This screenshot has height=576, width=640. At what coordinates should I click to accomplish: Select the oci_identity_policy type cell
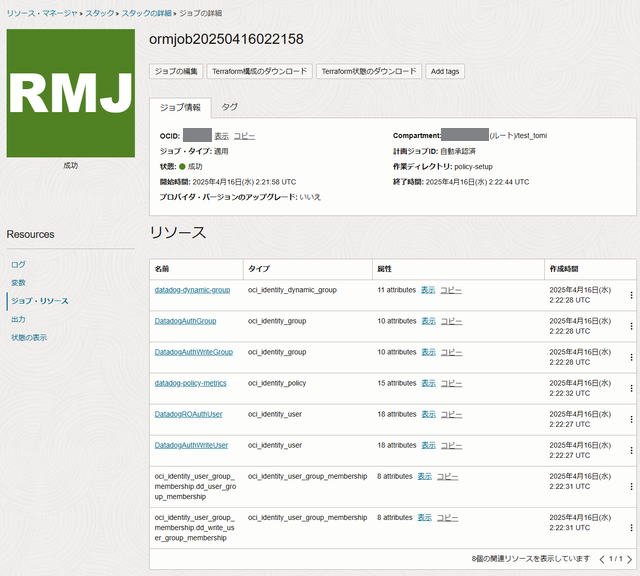277,383
